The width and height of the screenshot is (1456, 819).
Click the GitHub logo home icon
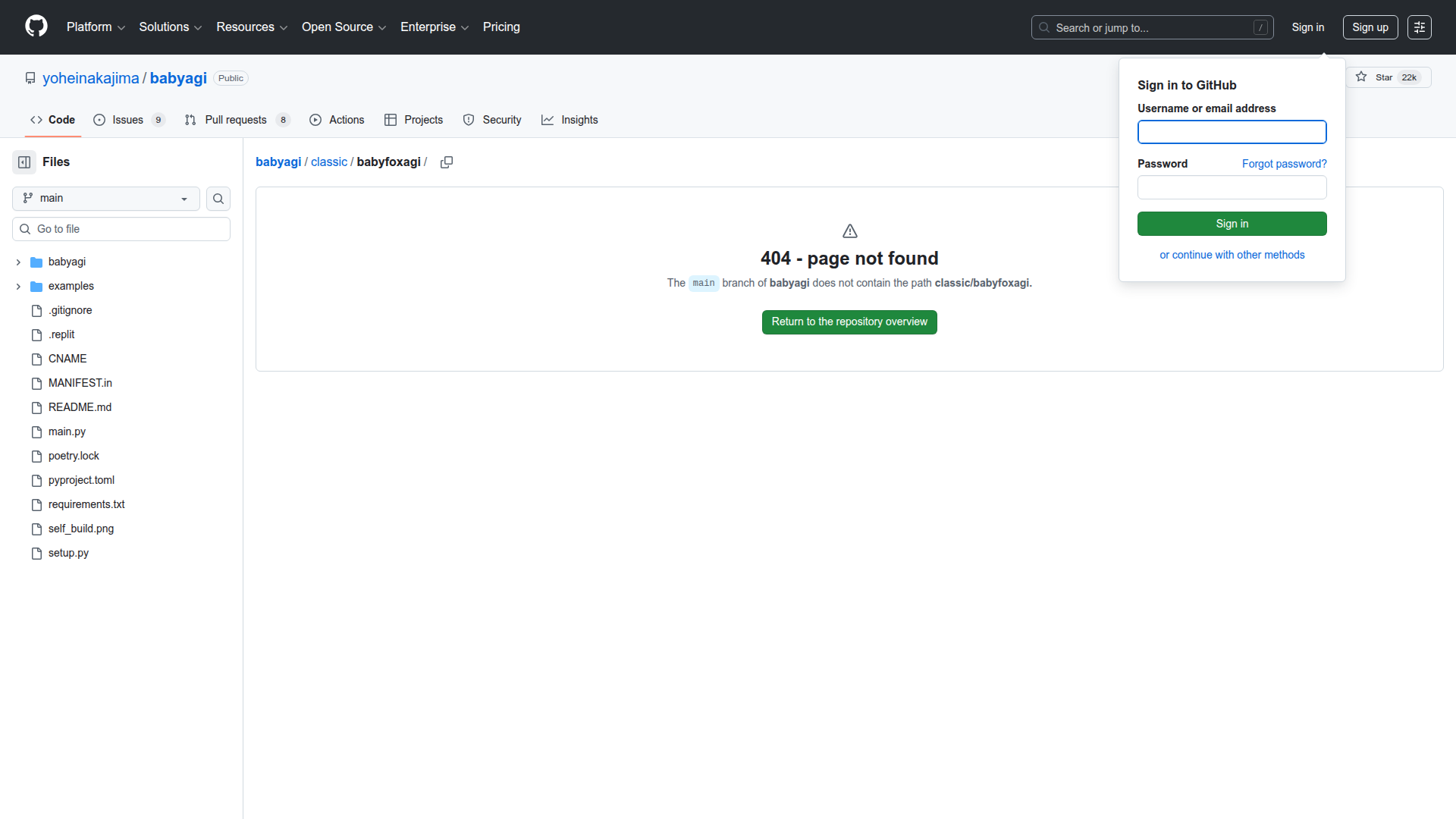(35, 27)
